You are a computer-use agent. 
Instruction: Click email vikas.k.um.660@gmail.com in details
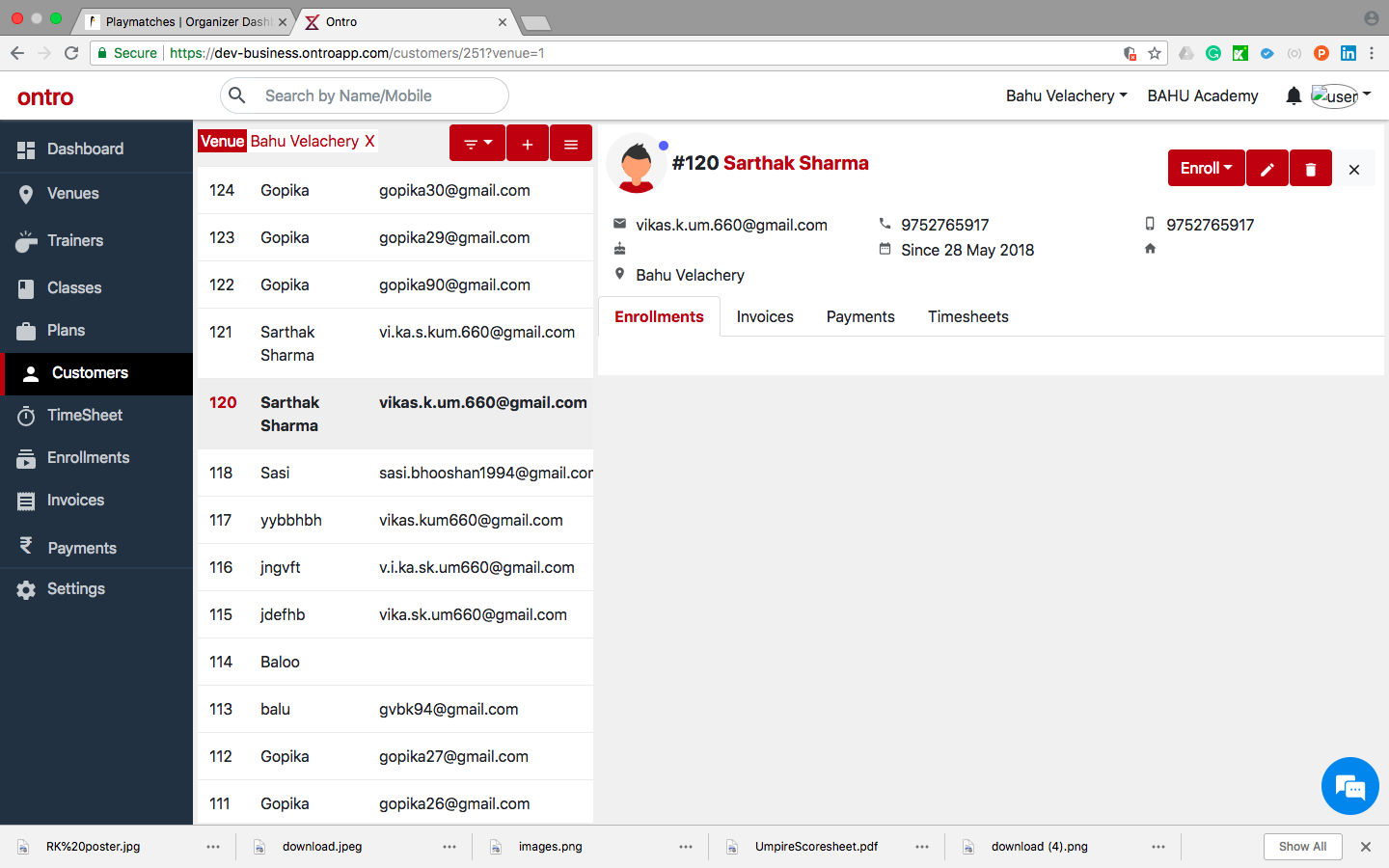731,225
